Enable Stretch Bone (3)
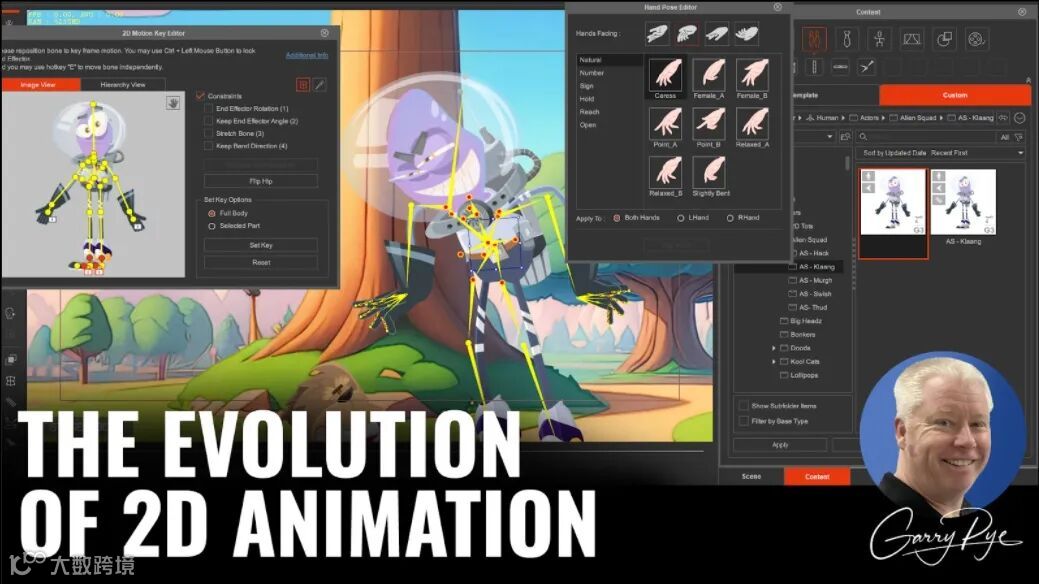 [208, 133]
